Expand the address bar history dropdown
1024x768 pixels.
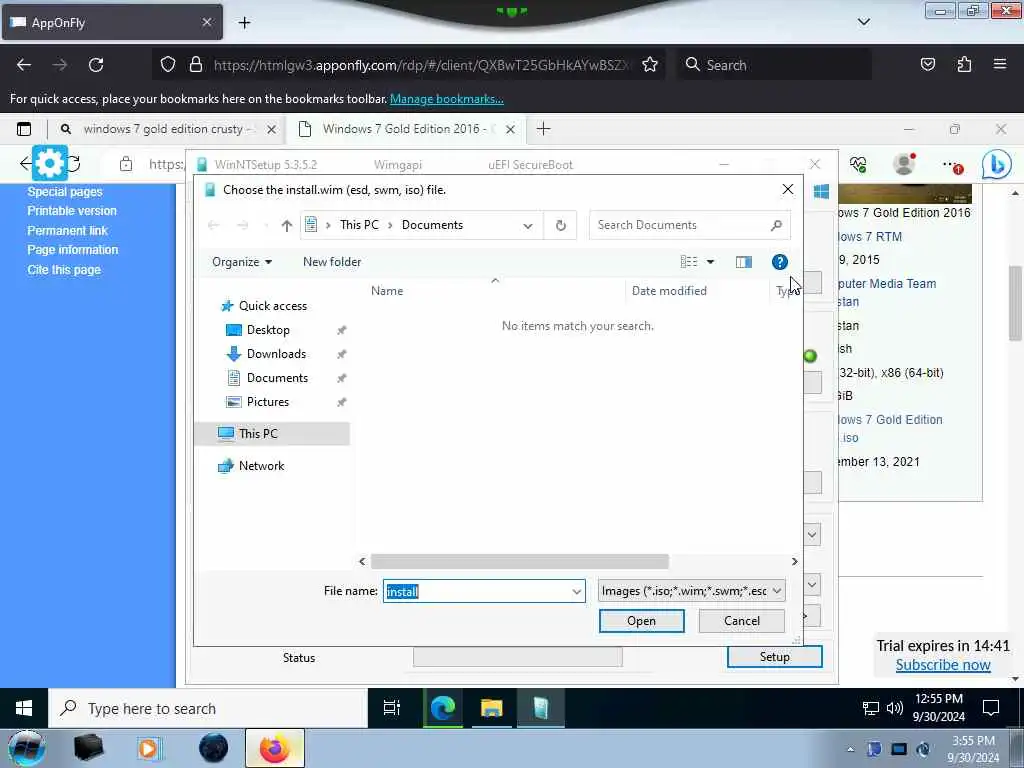528,226
